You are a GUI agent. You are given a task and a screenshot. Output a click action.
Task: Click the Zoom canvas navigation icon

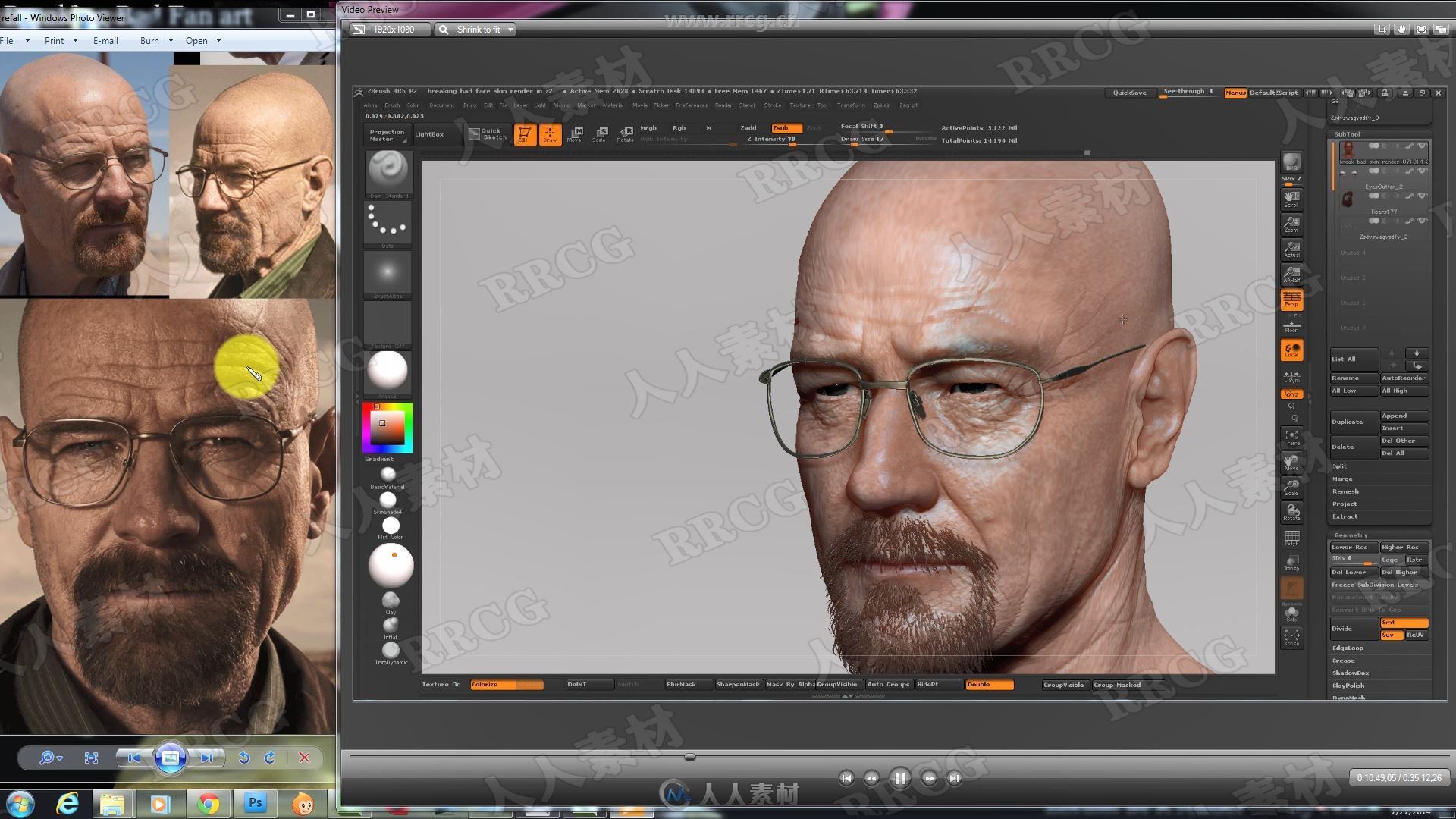pyautogui.click(x=1291, y=224)
